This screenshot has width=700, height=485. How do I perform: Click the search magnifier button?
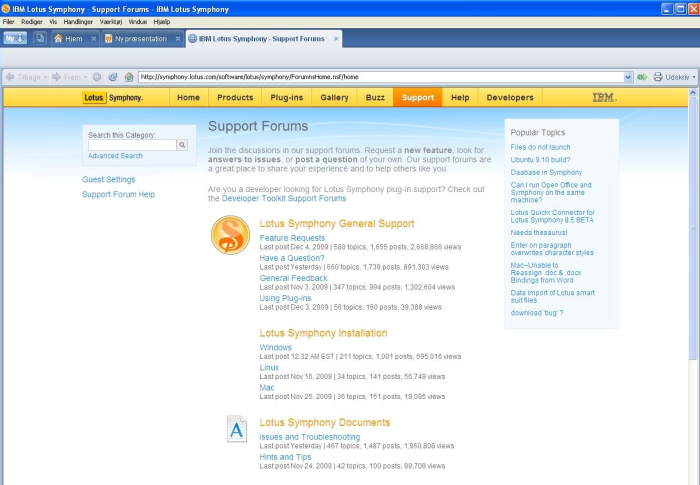pos(182,145)
